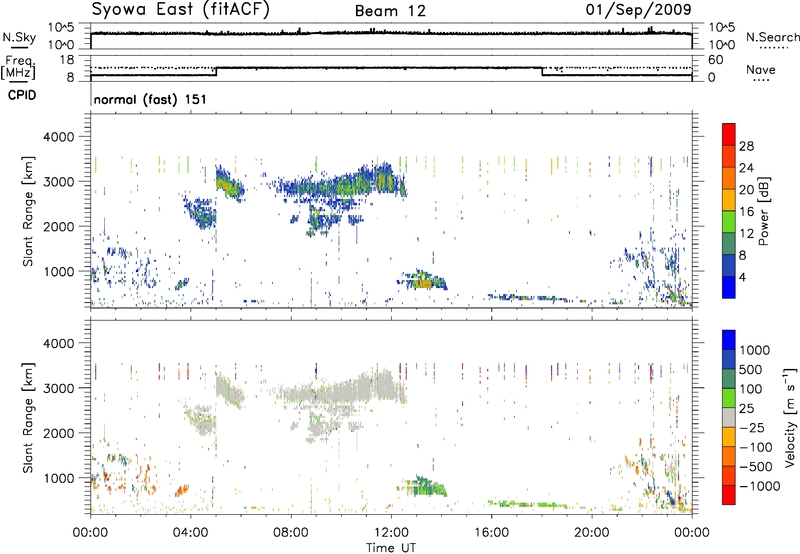
Task: Pick the bottom blue Power color bar segment
Action: click(x=729, y=287)
